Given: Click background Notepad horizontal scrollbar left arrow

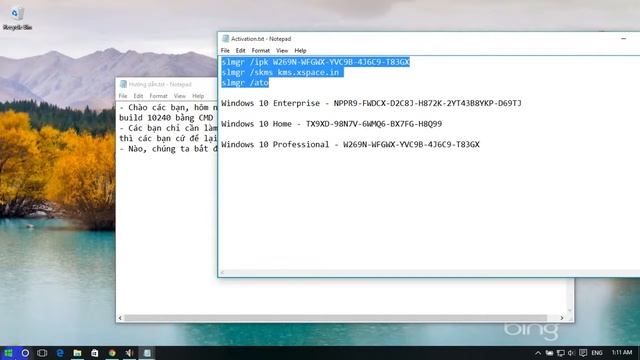Looking at the screenshot, I should (x=120, y=318).
